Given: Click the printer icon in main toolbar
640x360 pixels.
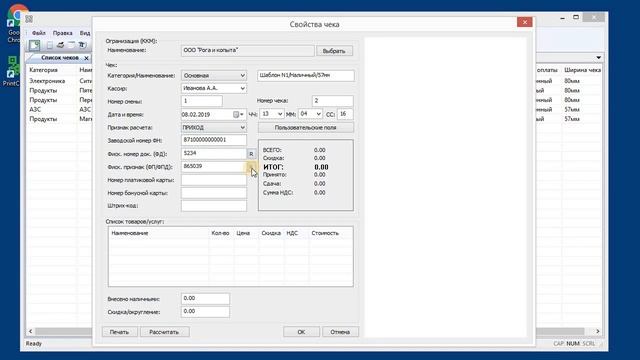Looking at the screenshot, I should [x=60, y=45].
